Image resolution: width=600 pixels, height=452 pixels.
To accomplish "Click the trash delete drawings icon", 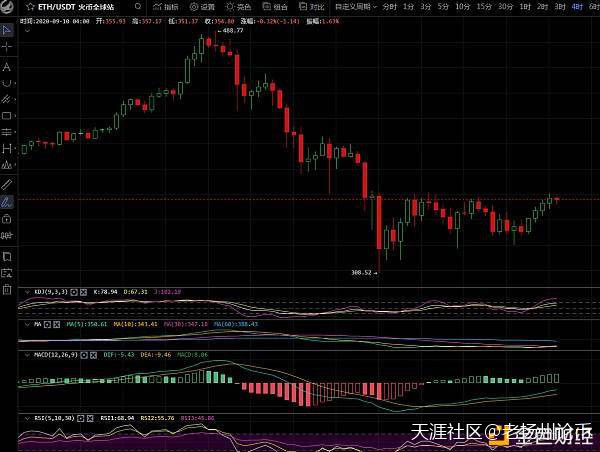I will 7,289.
